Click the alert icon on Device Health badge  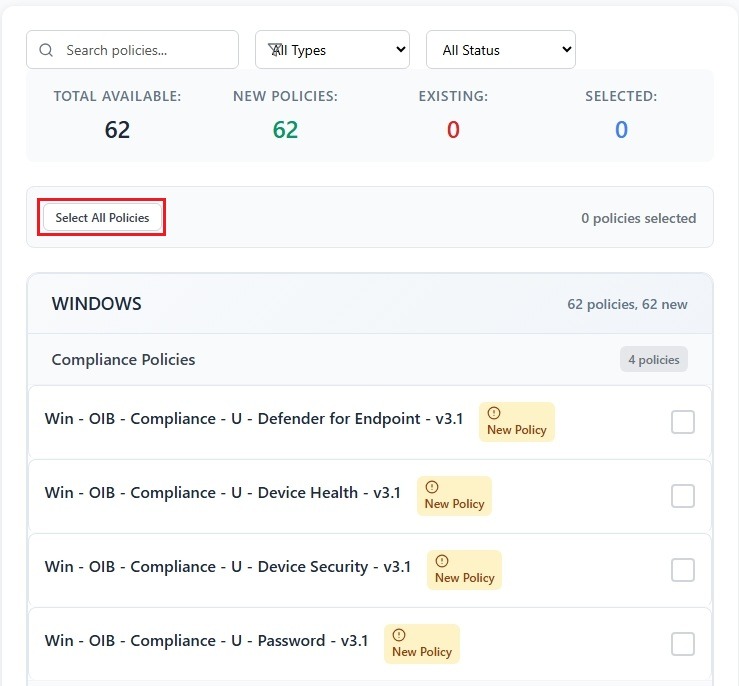tap(432, 487)
